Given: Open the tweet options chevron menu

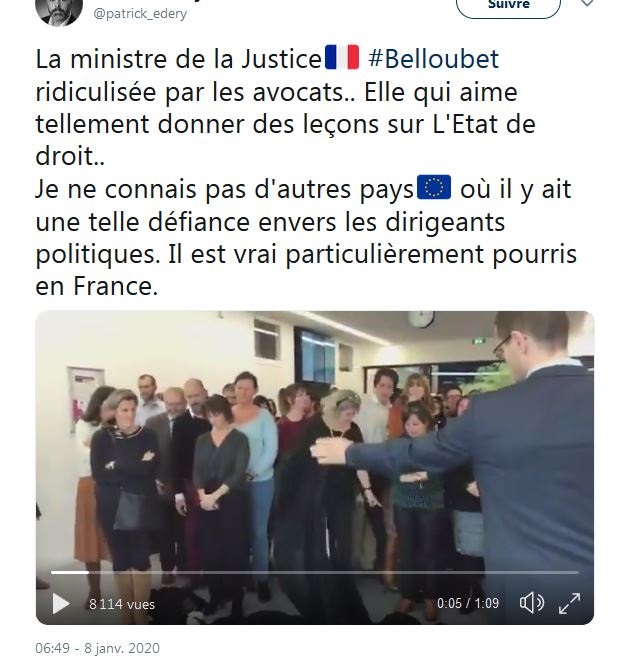Looking at the screenshot, I should click(587, 3).
